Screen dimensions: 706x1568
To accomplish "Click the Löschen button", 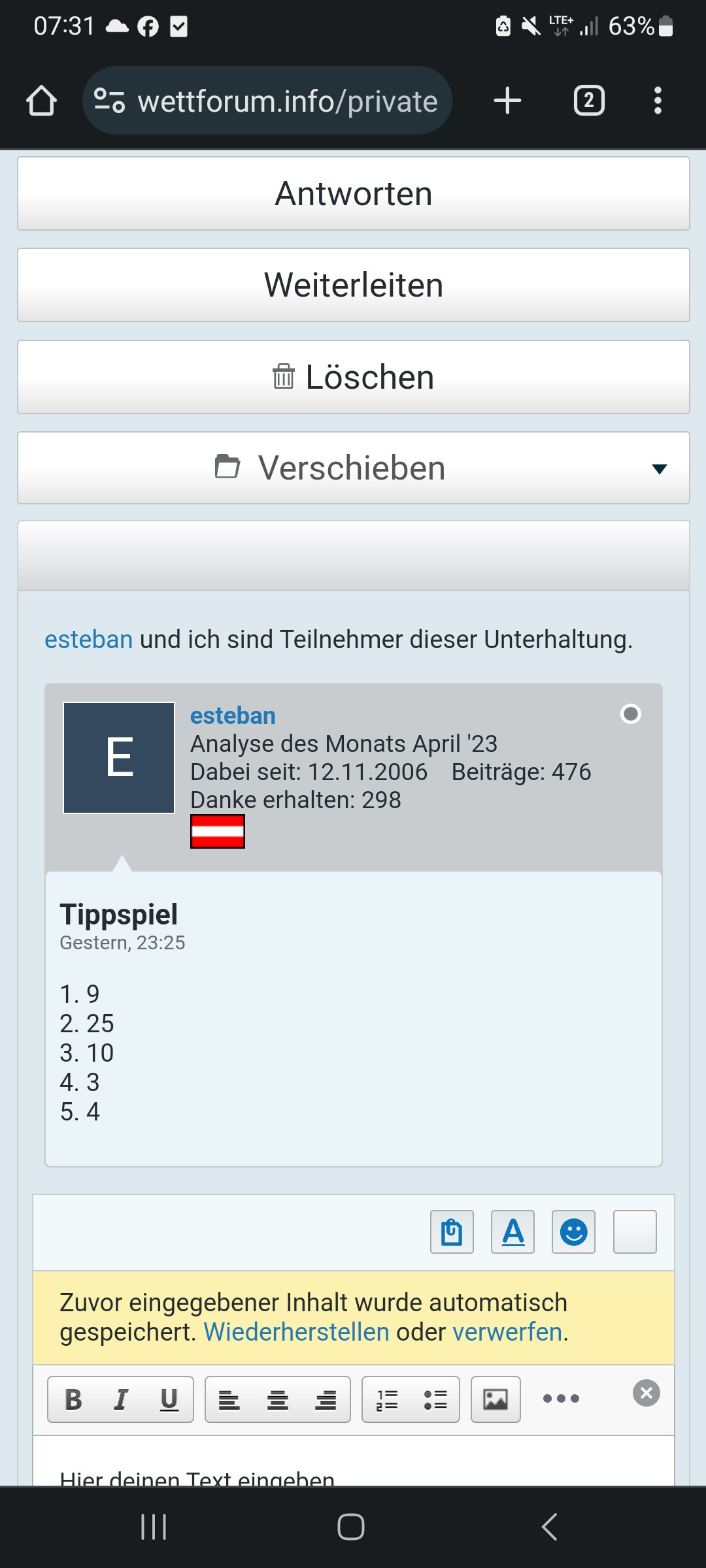I will (x=354, y=377).
